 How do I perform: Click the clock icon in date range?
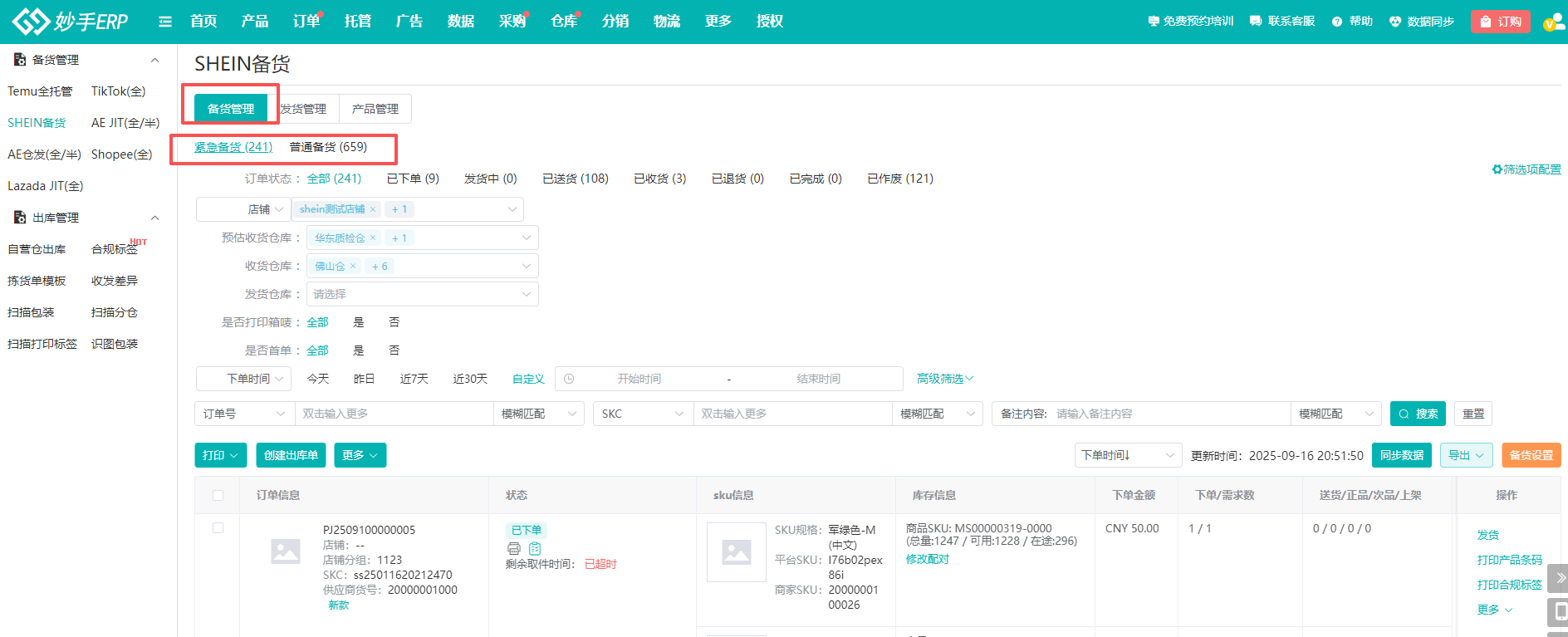tap(569, 379)
